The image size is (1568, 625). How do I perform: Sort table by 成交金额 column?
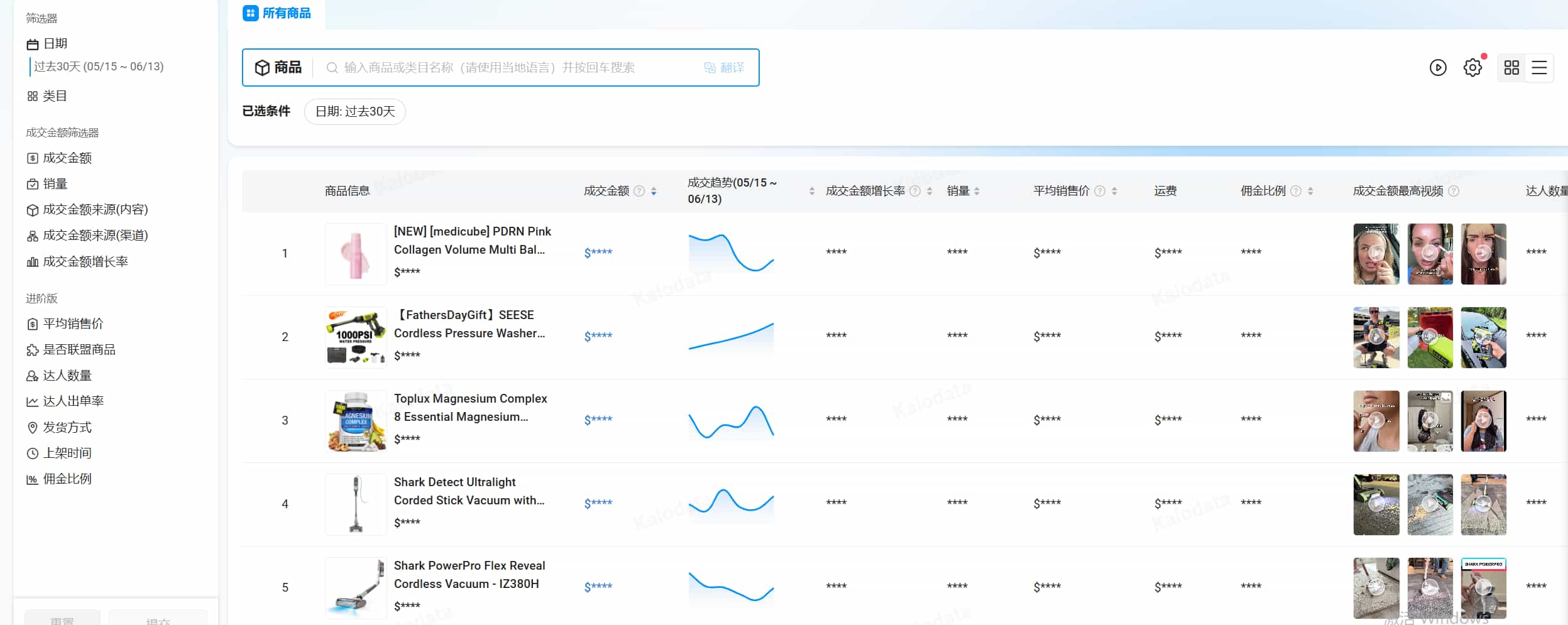coord(654,191)
